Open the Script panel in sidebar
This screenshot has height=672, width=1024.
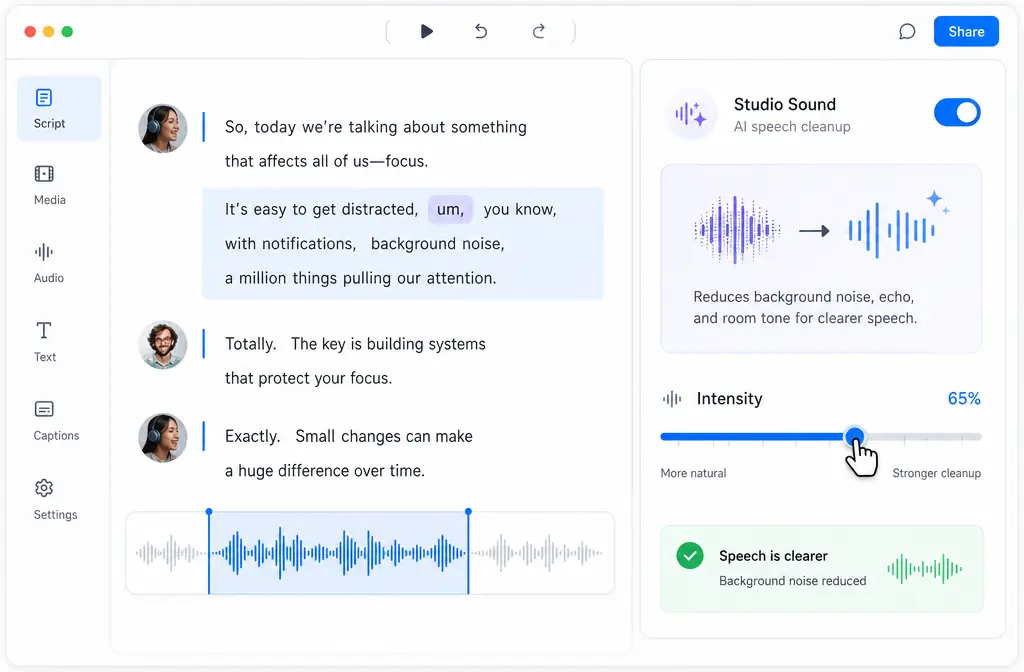[59, 108]
